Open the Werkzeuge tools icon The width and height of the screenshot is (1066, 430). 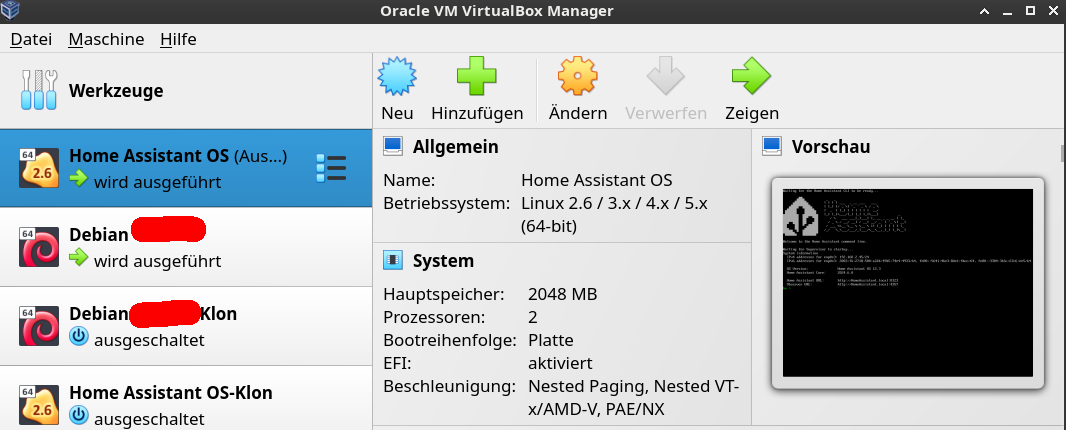point(39,90)
